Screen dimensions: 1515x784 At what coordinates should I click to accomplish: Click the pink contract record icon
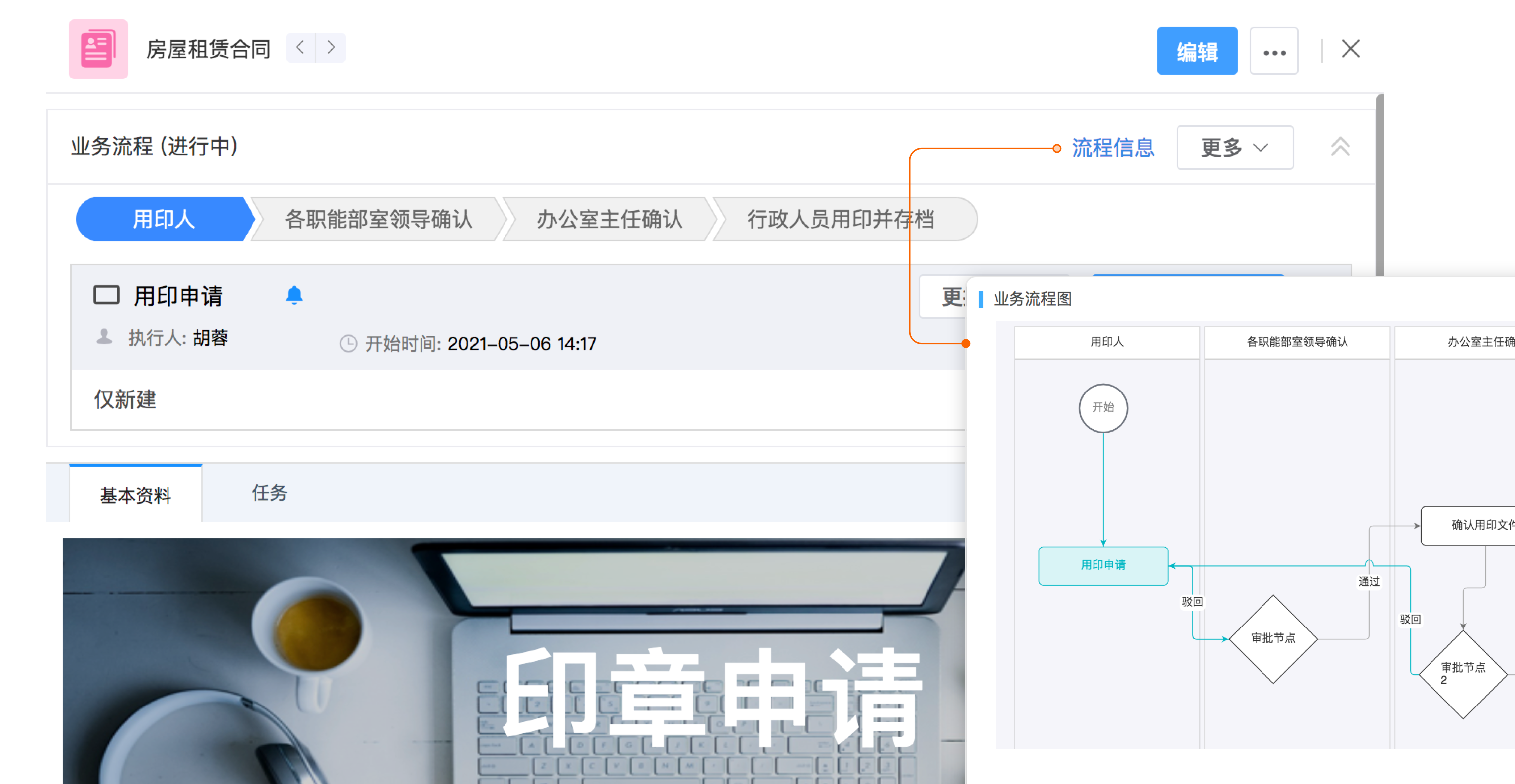coord(98,49)
